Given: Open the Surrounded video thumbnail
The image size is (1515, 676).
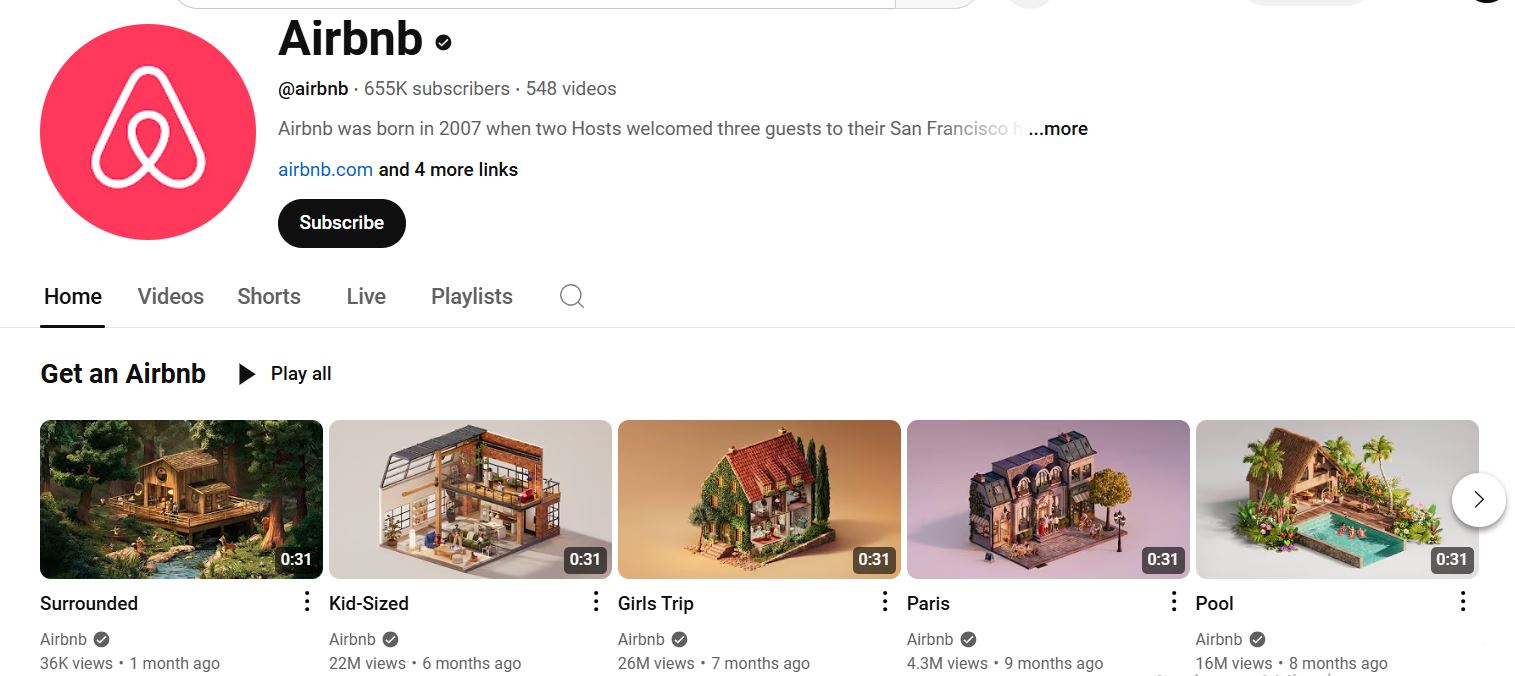Looking at the screenshot, I should tap(181, 499).
